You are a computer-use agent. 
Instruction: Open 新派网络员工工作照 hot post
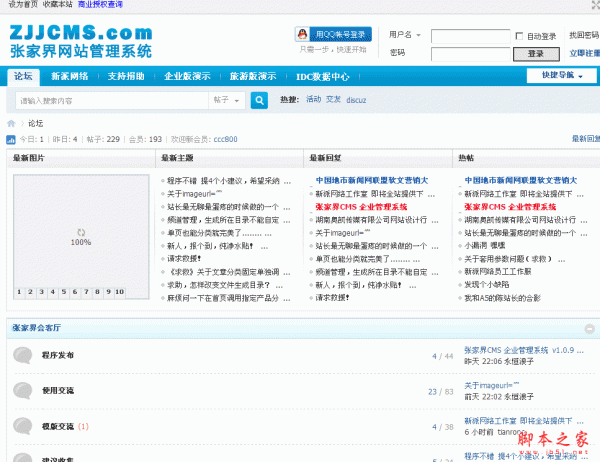tap(498, 272)
